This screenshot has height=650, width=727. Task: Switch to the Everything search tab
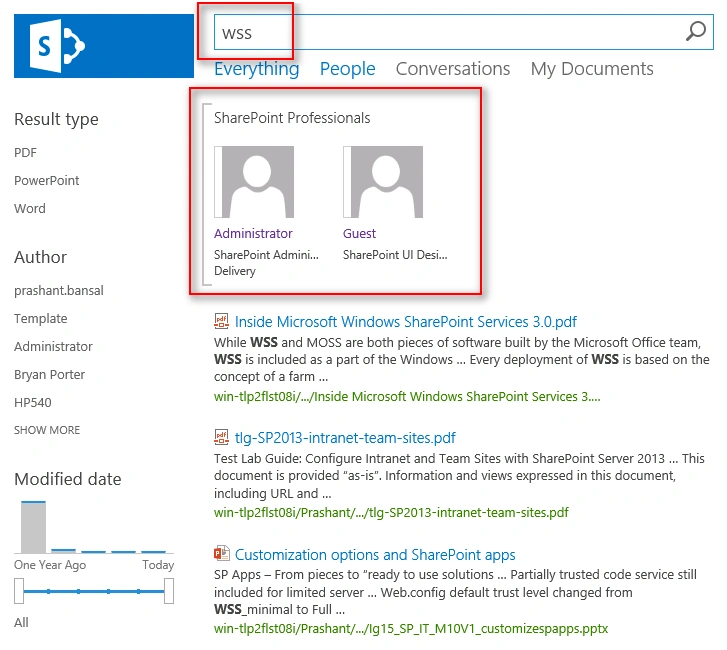click(x=256, y=69)
